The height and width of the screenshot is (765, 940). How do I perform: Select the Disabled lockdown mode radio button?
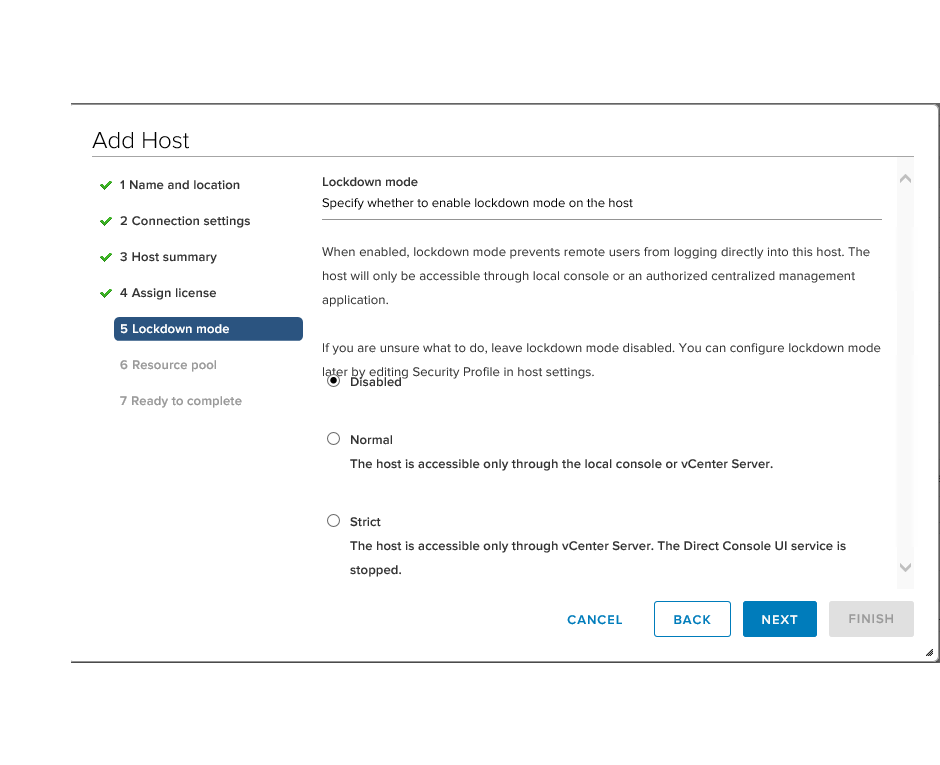click(334, 381)
